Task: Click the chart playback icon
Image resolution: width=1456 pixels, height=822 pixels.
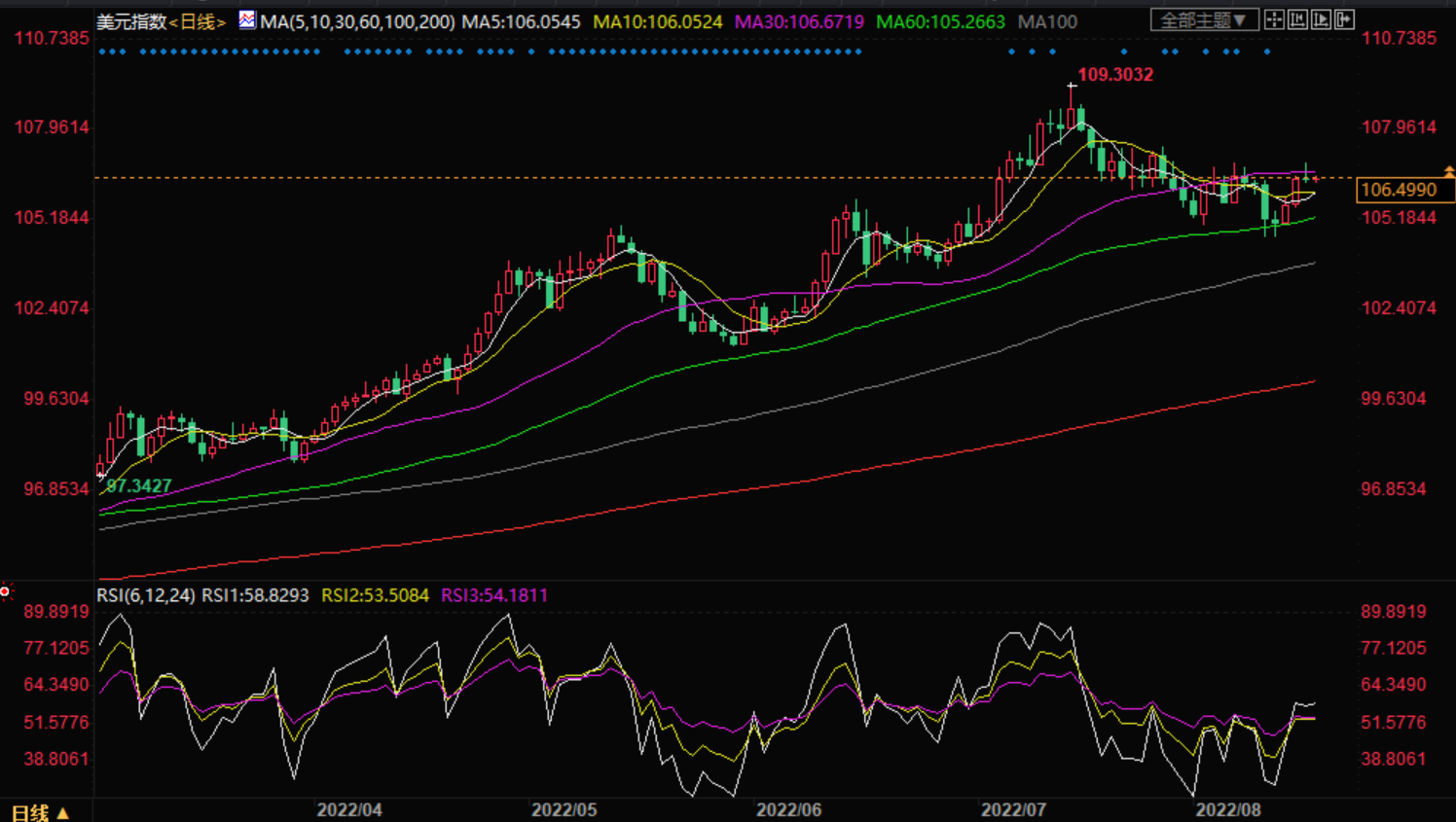Action: (1321, 19)
